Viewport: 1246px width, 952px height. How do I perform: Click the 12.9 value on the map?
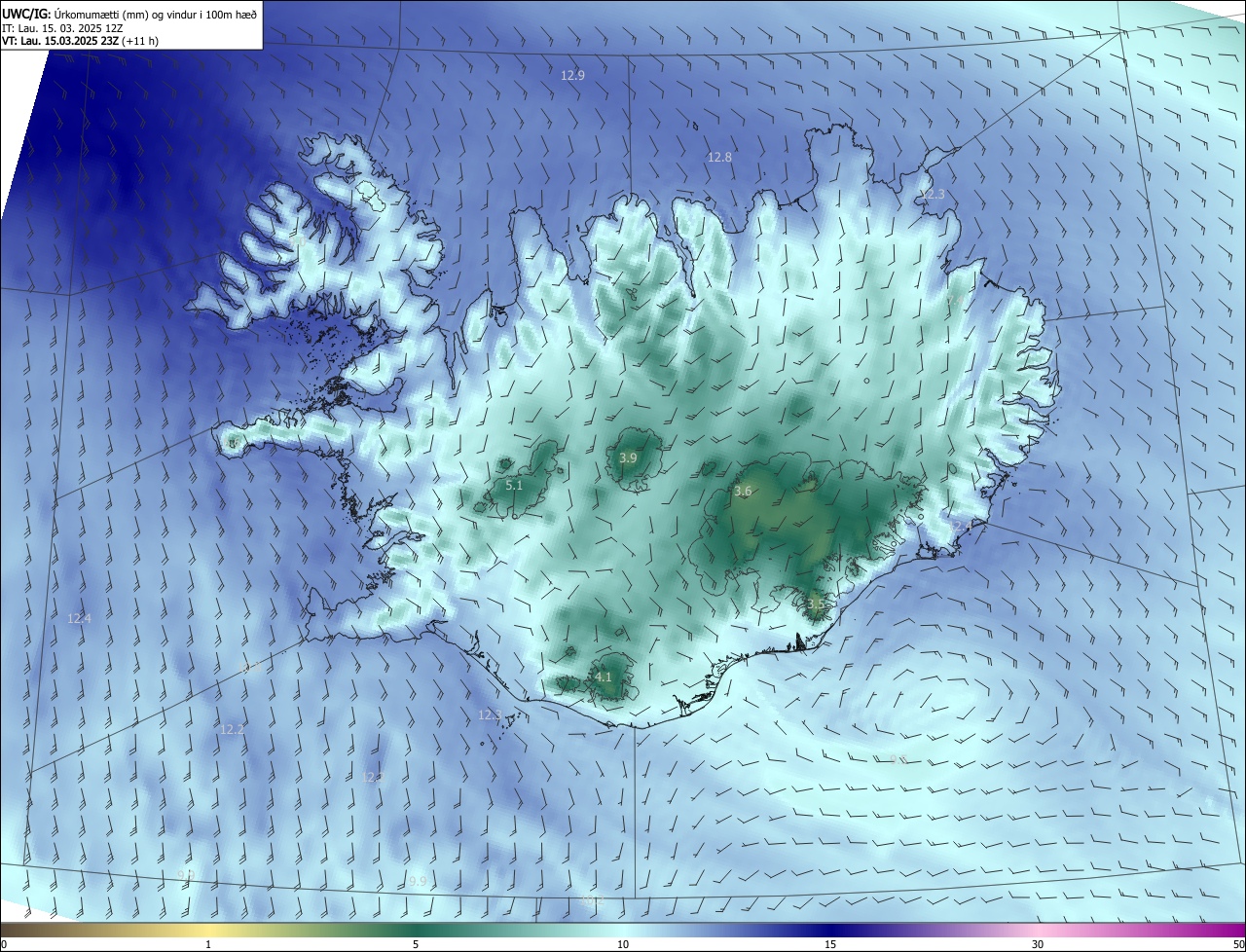(x=573, y=75)
